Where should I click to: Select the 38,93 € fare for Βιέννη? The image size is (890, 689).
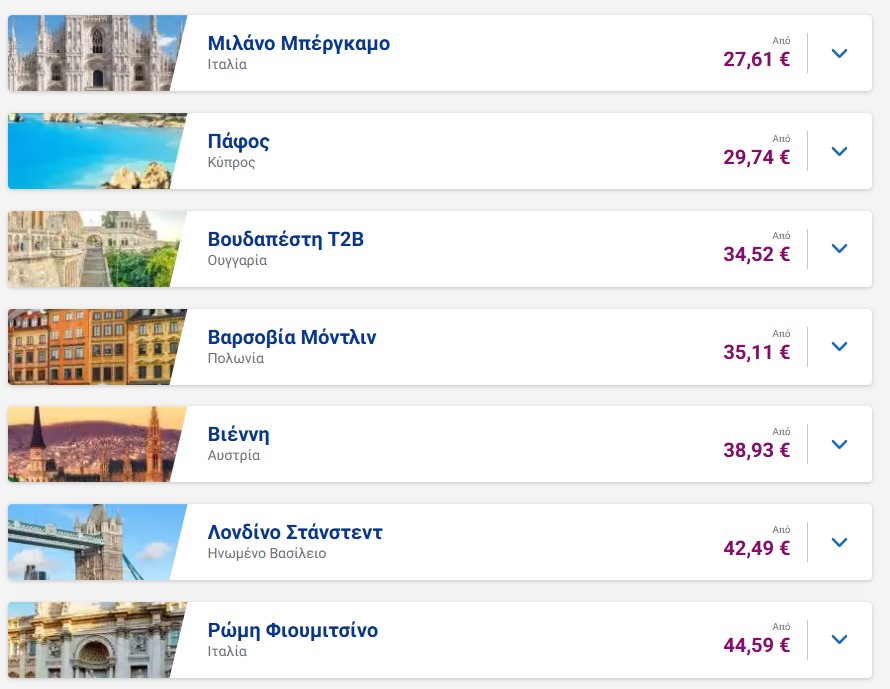756,450
